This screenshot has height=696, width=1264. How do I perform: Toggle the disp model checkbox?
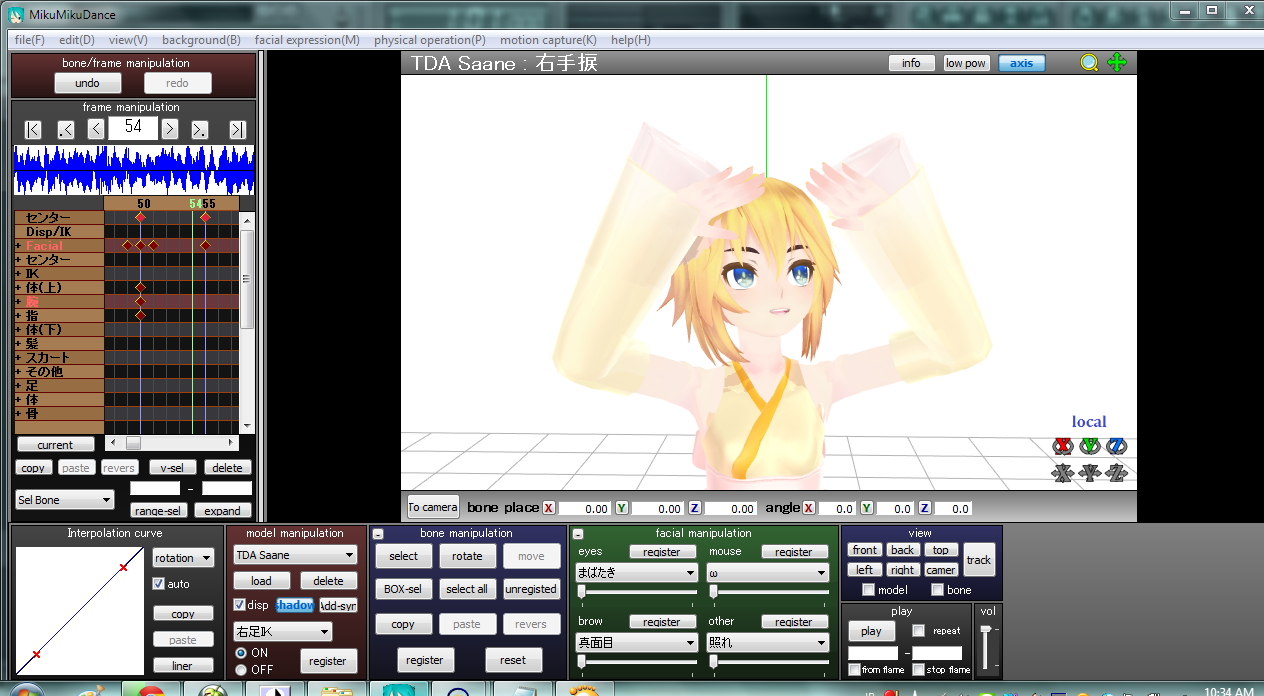point(239,605)
